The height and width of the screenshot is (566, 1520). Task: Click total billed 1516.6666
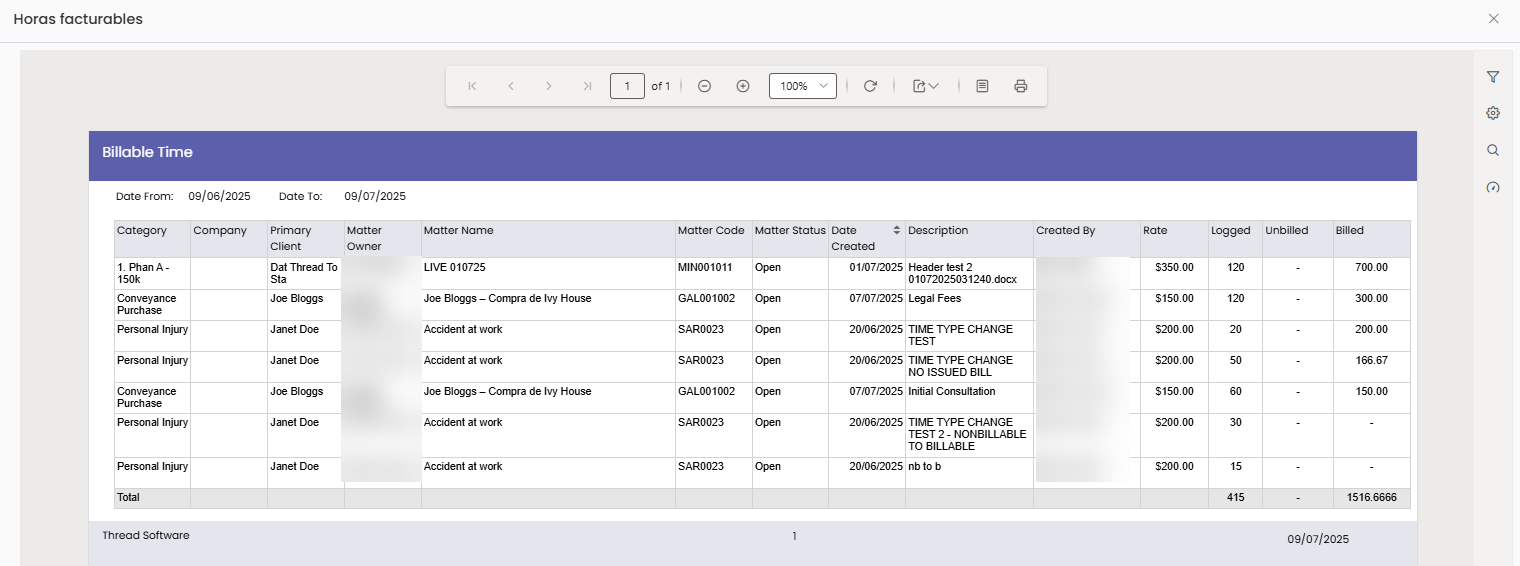tap(1371, 498)
